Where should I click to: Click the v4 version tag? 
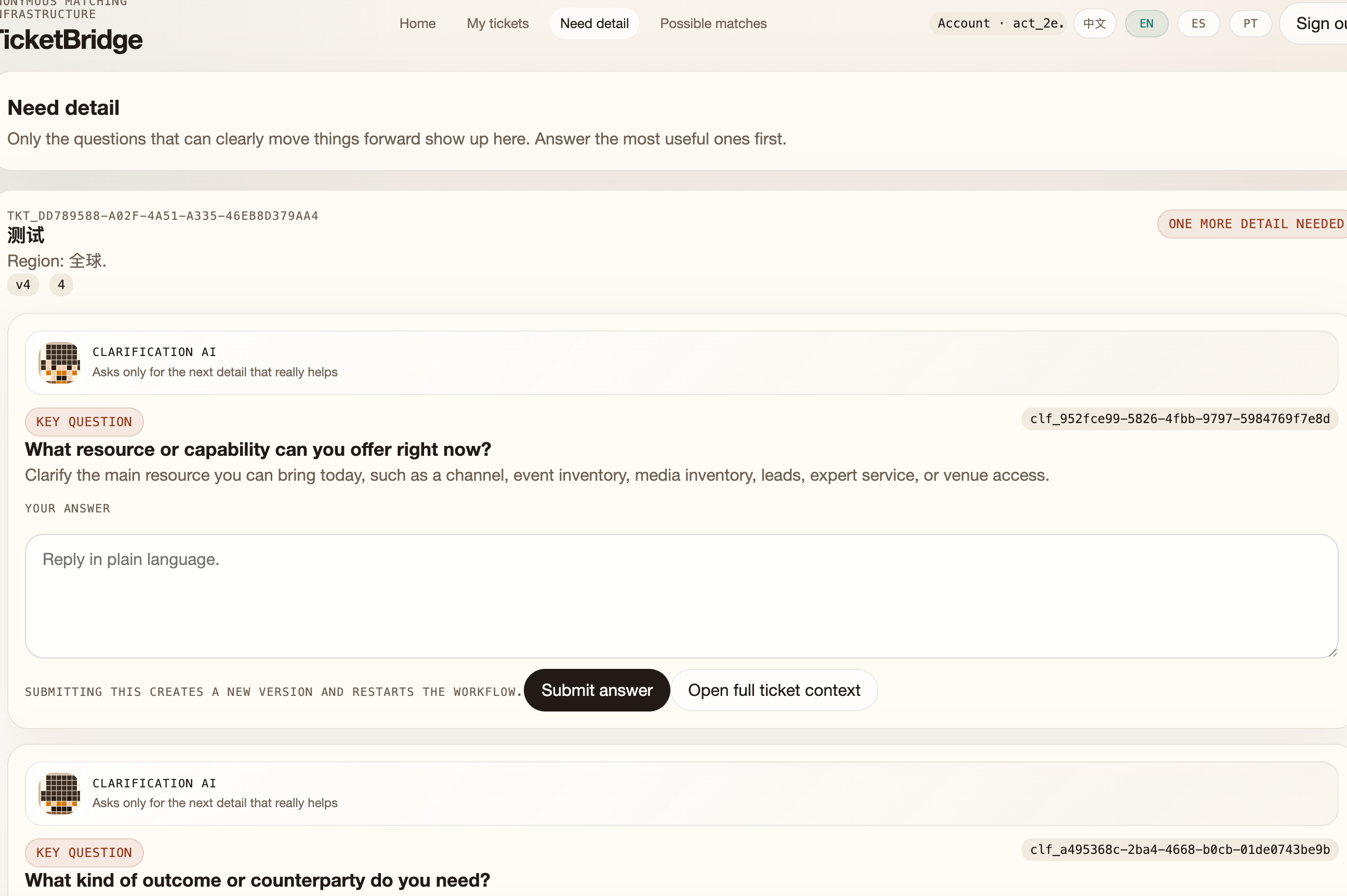tap(23, 285)
